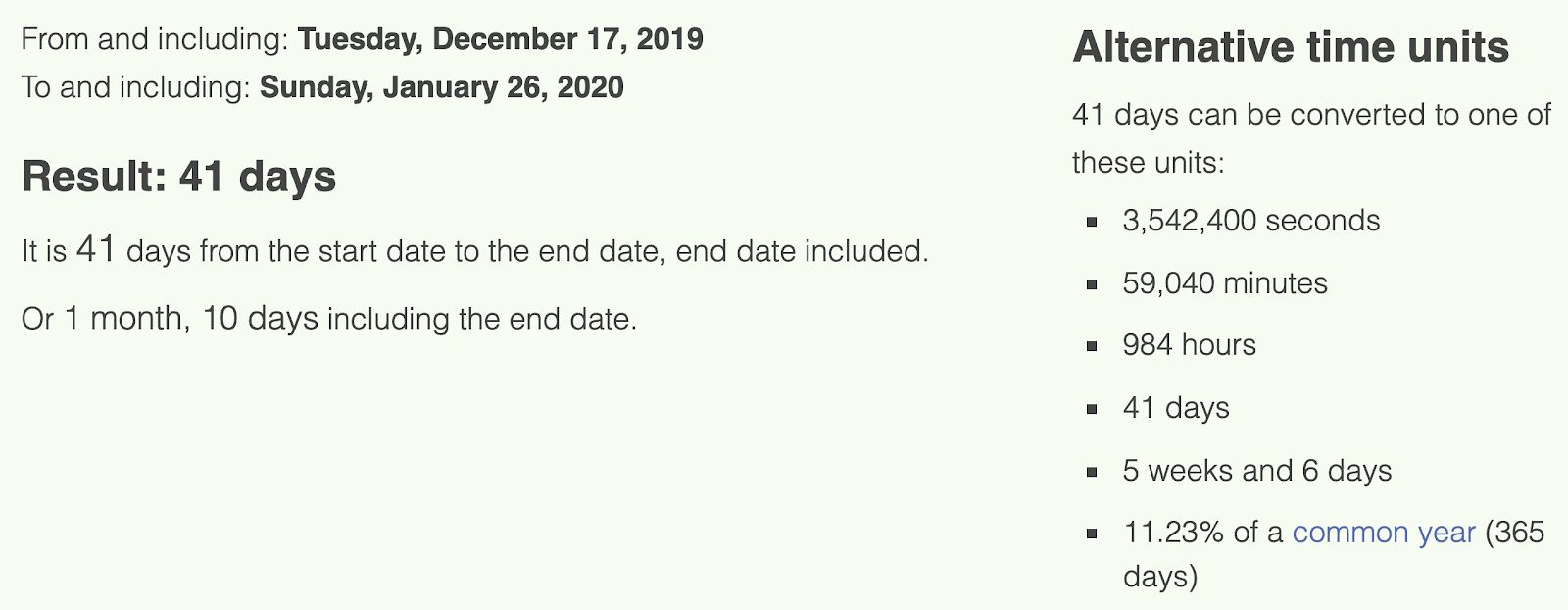
Task: Click the sentence starting It is 41 days
Action: point(475,250)
